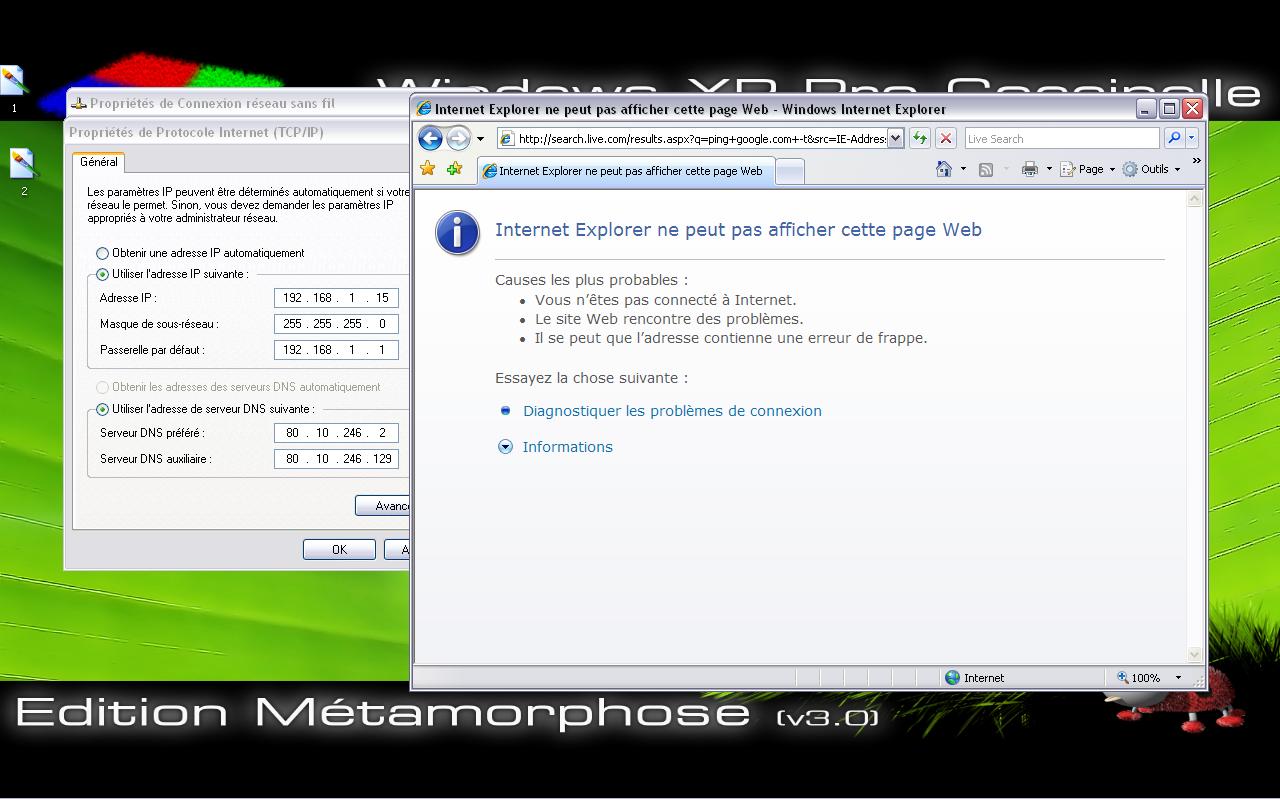Click the Masque de sous-réseau field
1280x800 pixels.
(336, 324)
